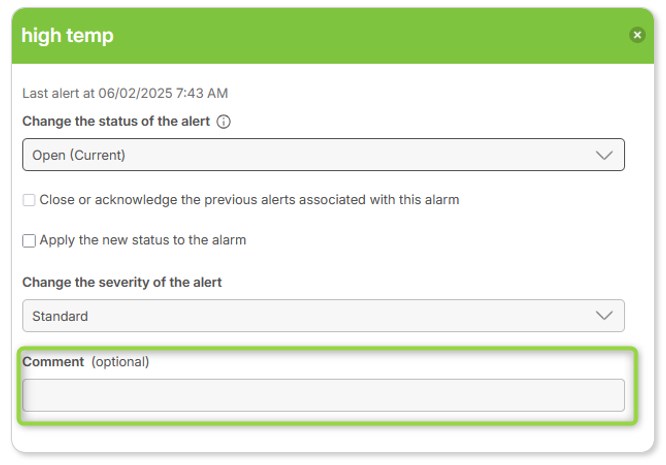The width and height of the screenshot is (666, 465).
Task: Click the 'high temp' dialog title
Action: [x=68, y=36]
